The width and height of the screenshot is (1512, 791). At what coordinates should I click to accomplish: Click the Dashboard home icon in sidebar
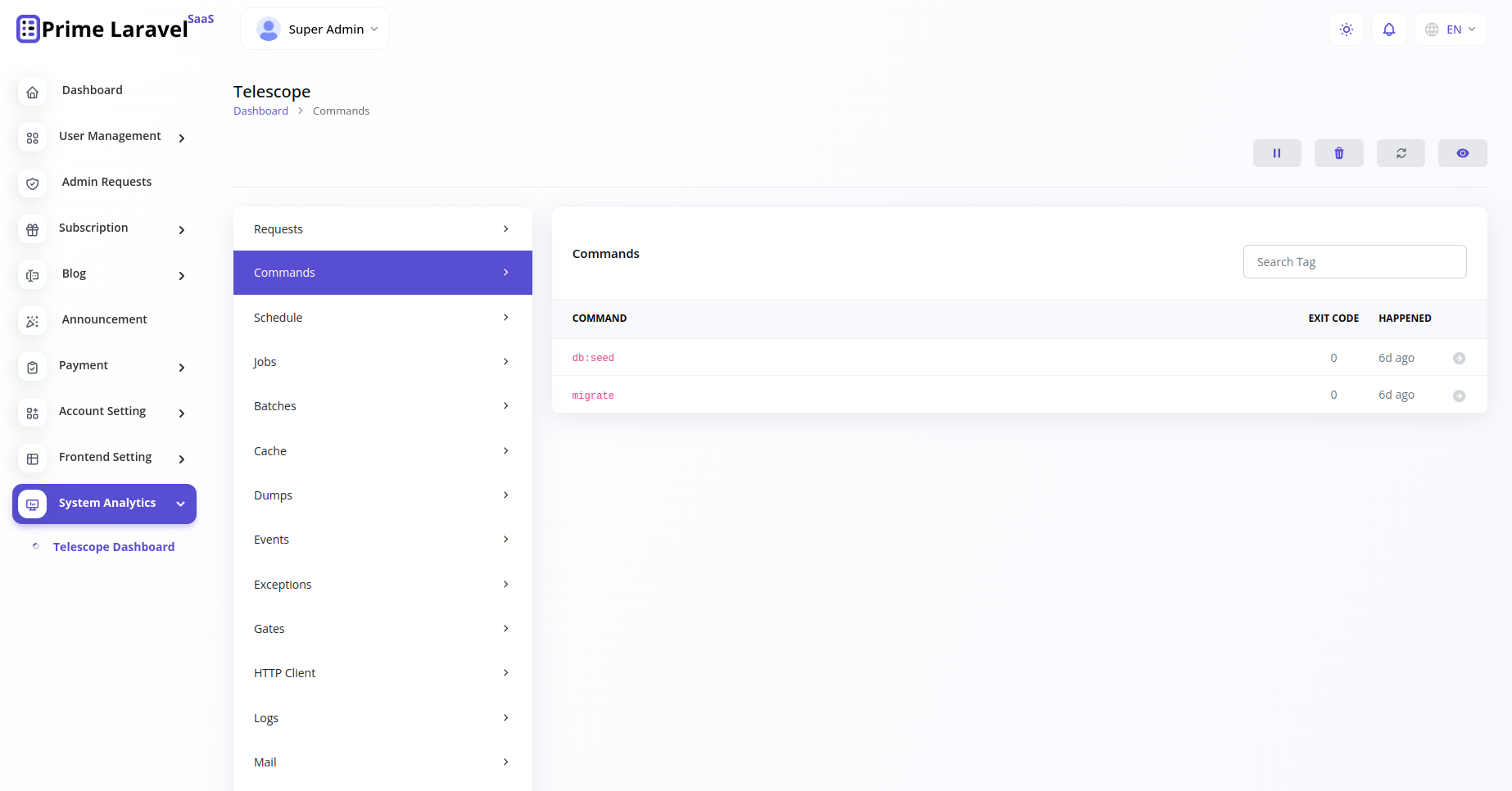coord(32,92)
